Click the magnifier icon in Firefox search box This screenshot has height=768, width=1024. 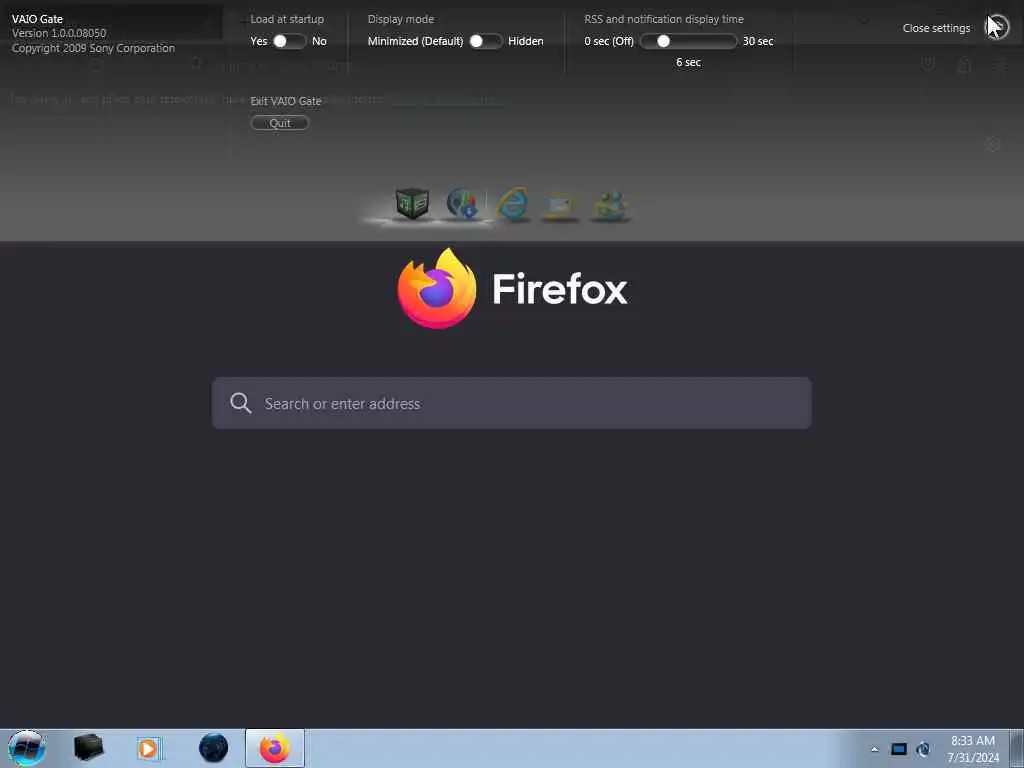tap(240, 403)
